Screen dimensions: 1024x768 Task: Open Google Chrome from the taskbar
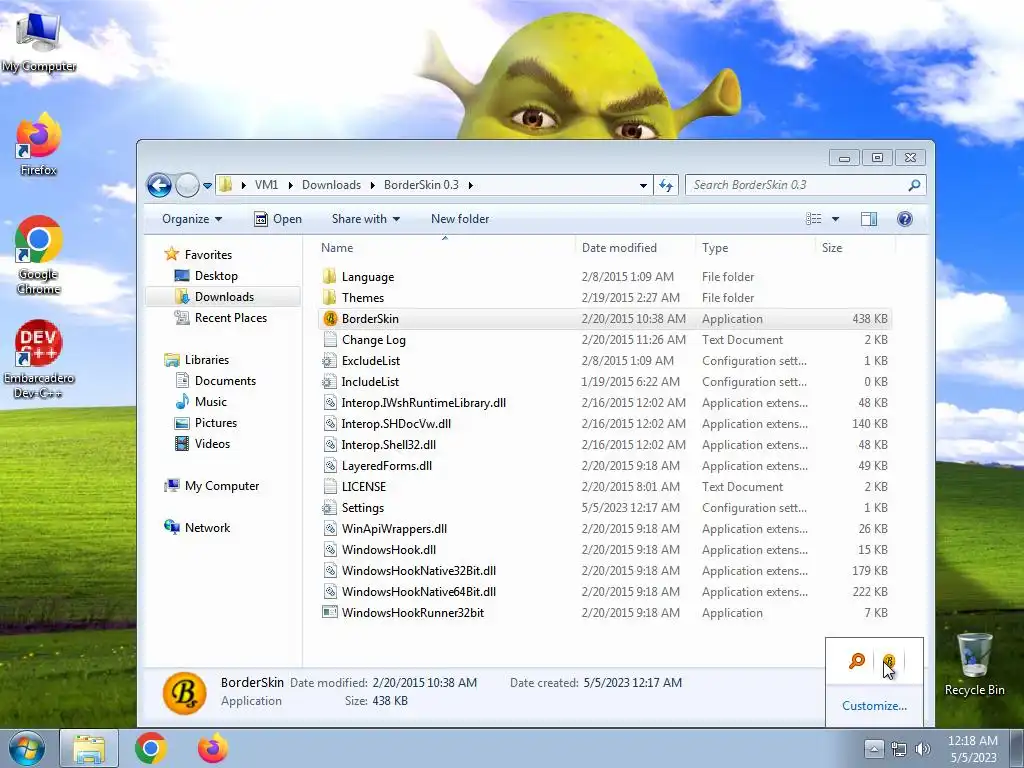click(151, 748)
